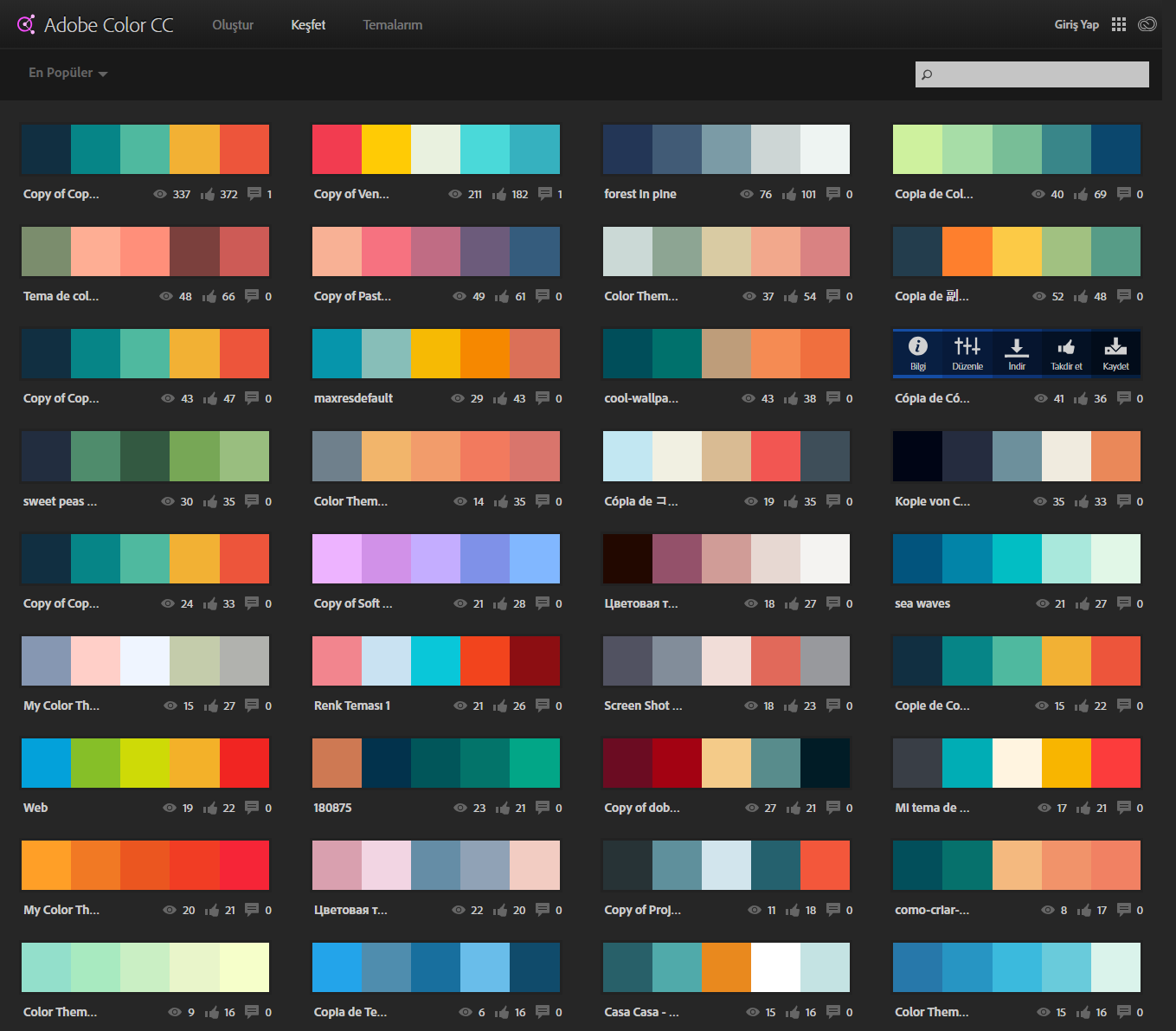The width and height of the screenshot is (1176, 1031).
Task: Select pink swatch in Copy of Soft theme
Action: pyautogui.click(x=337, y=558)
